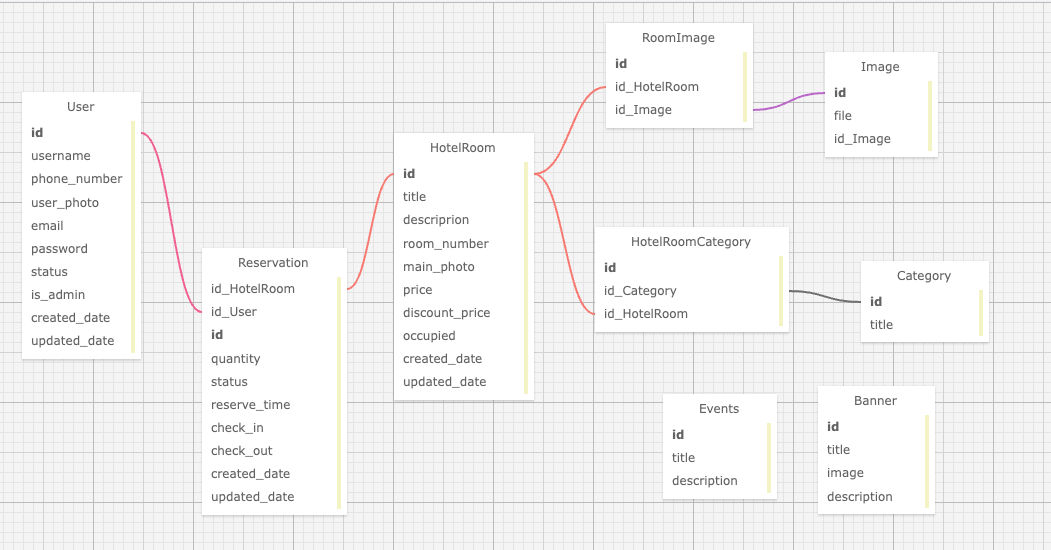Select the gray HotelRoomCategory-to-Category relation line

(825, 296)
